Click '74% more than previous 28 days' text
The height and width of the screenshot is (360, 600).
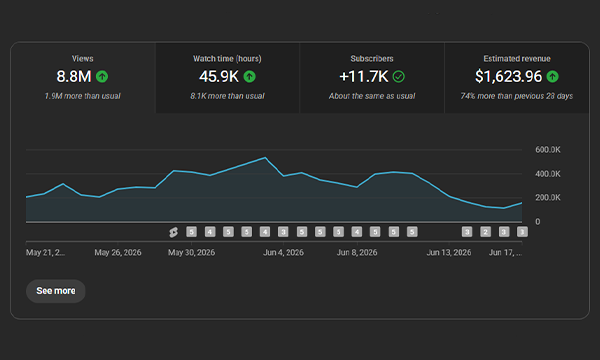(517, 96)
